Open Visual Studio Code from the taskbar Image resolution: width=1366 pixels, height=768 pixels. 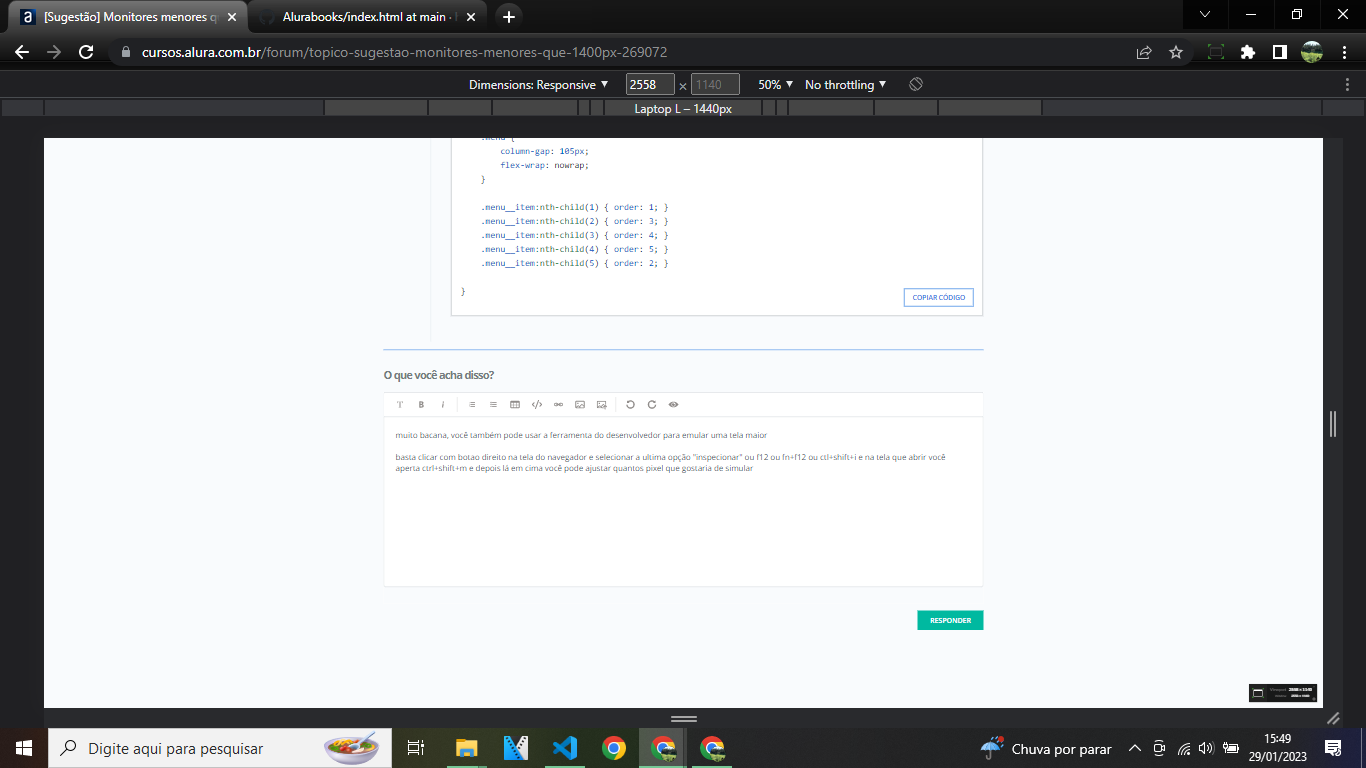565,748
